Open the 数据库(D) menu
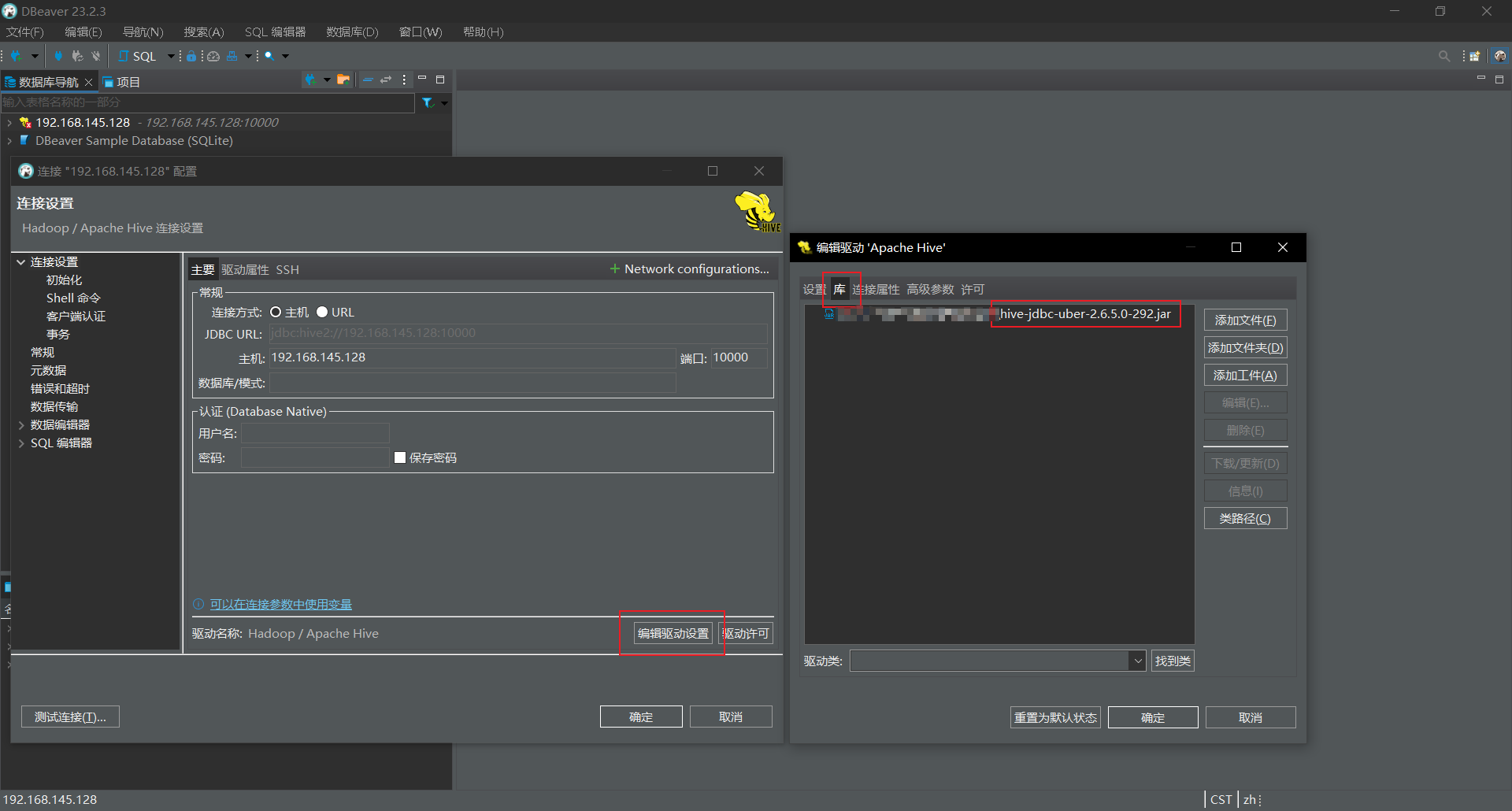This screenshot has height=811, width=1512. coord(352,32)
